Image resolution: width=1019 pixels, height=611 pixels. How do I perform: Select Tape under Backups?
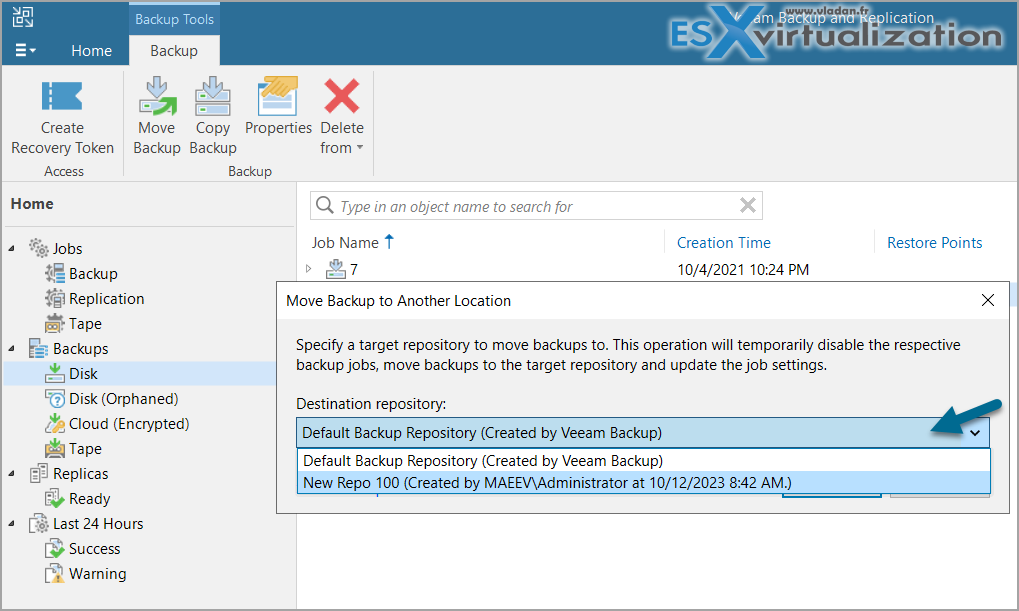pos(85,448)
